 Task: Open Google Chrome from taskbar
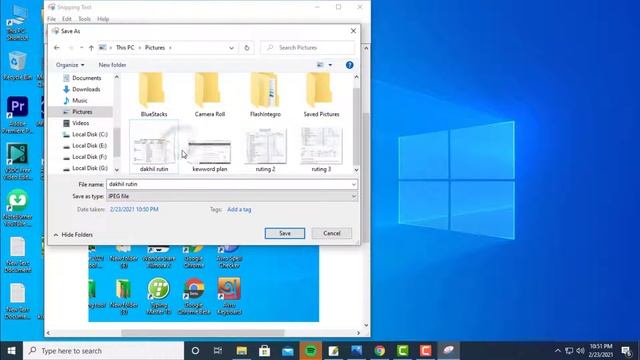click(x=380, y=351)
